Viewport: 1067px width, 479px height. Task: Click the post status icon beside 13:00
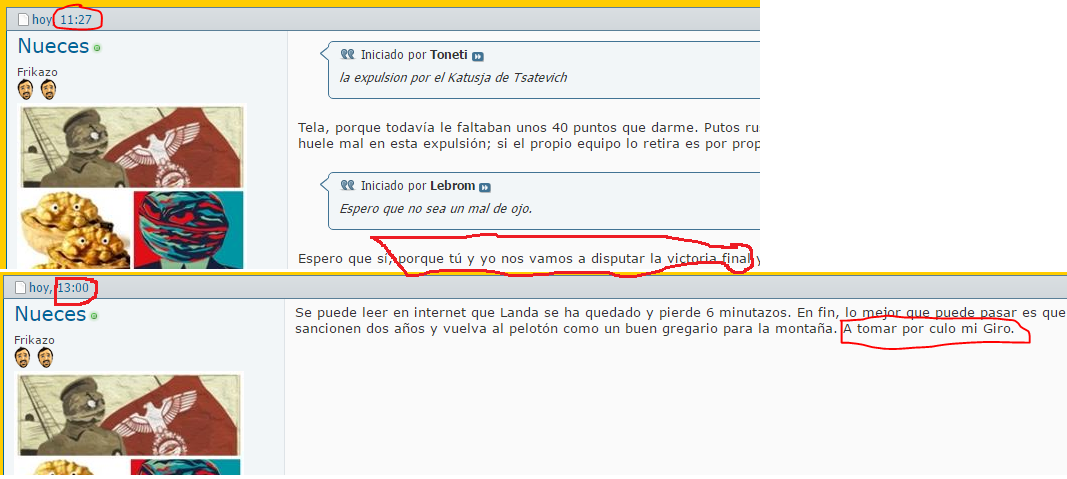click(21, 288)
